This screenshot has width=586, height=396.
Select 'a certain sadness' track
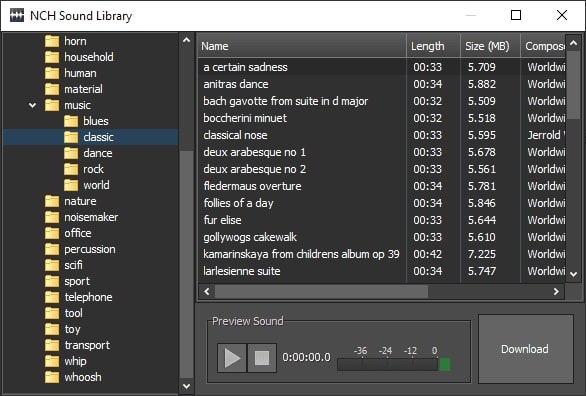(381, 67)
